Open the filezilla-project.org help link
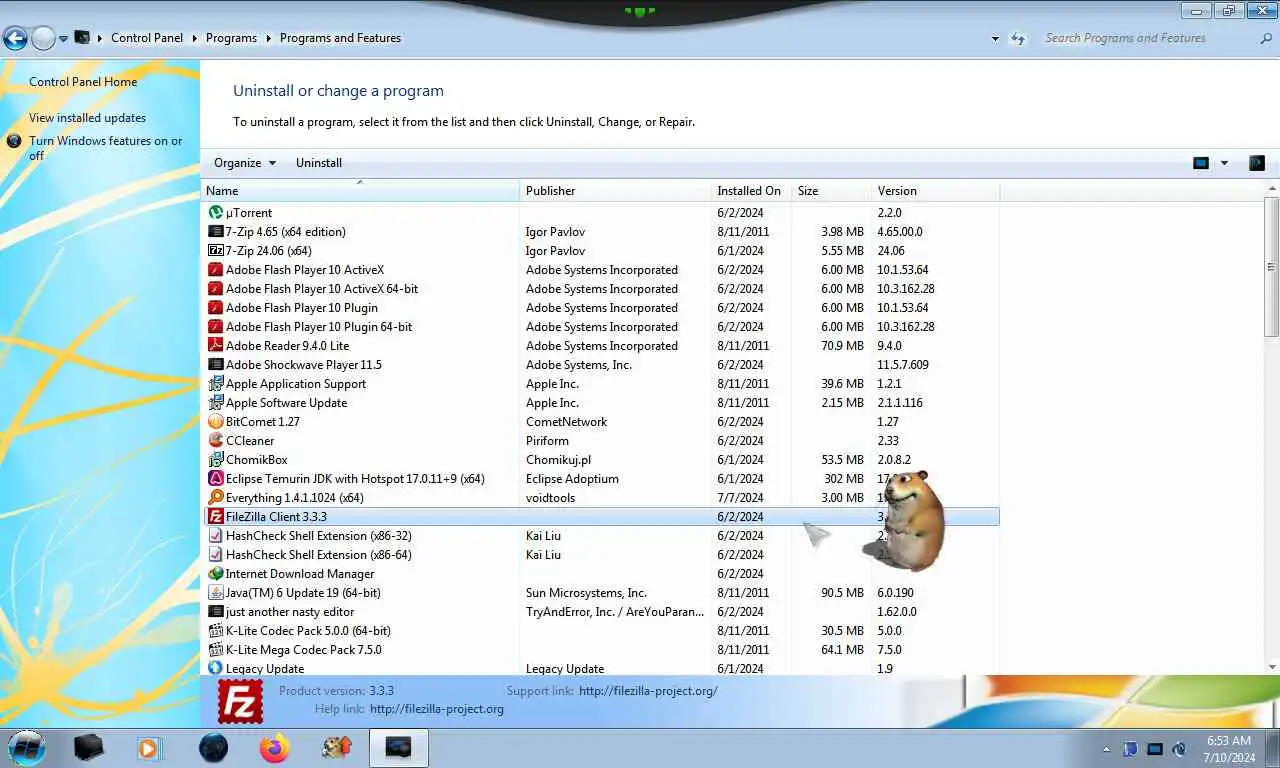The height and width of the screenshot is (768, 1280). (437, 709)
